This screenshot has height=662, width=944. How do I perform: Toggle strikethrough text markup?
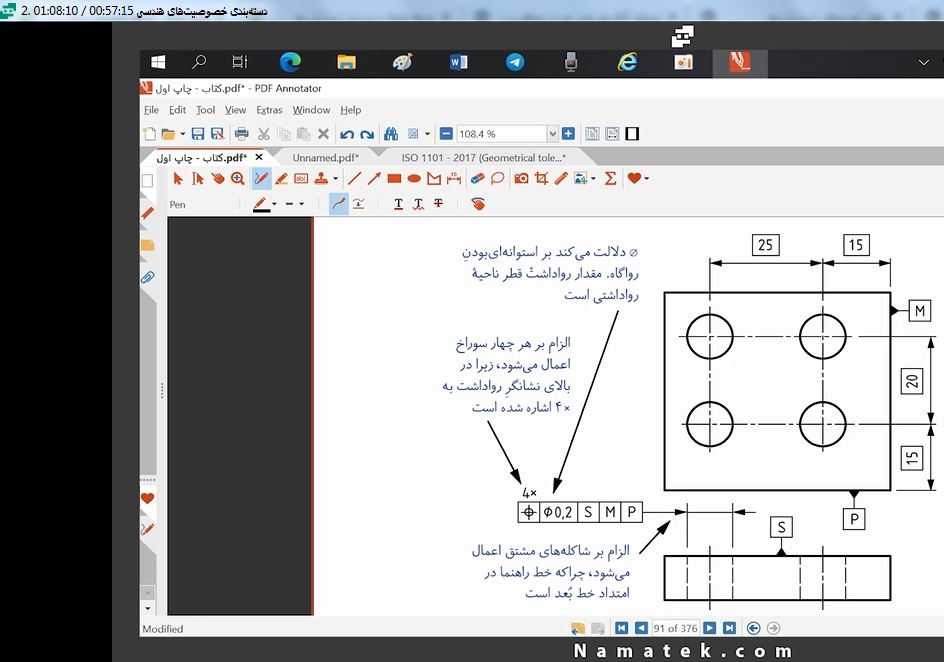tap(438, 204)
